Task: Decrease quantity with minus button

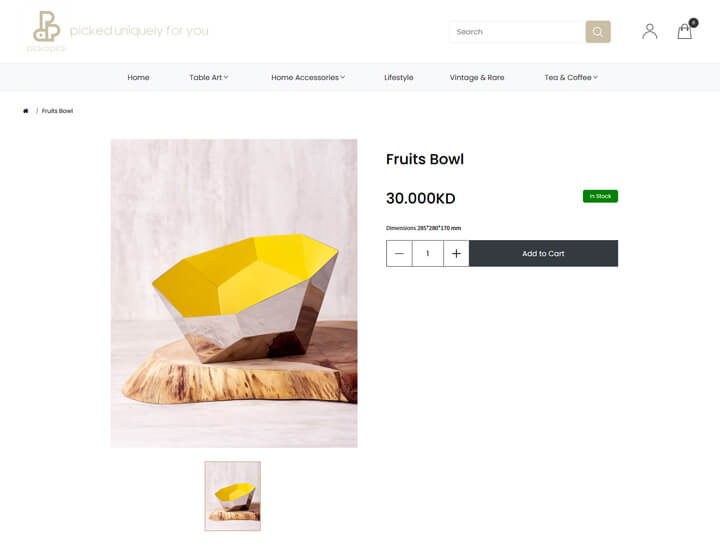Action: click(399, 253)
